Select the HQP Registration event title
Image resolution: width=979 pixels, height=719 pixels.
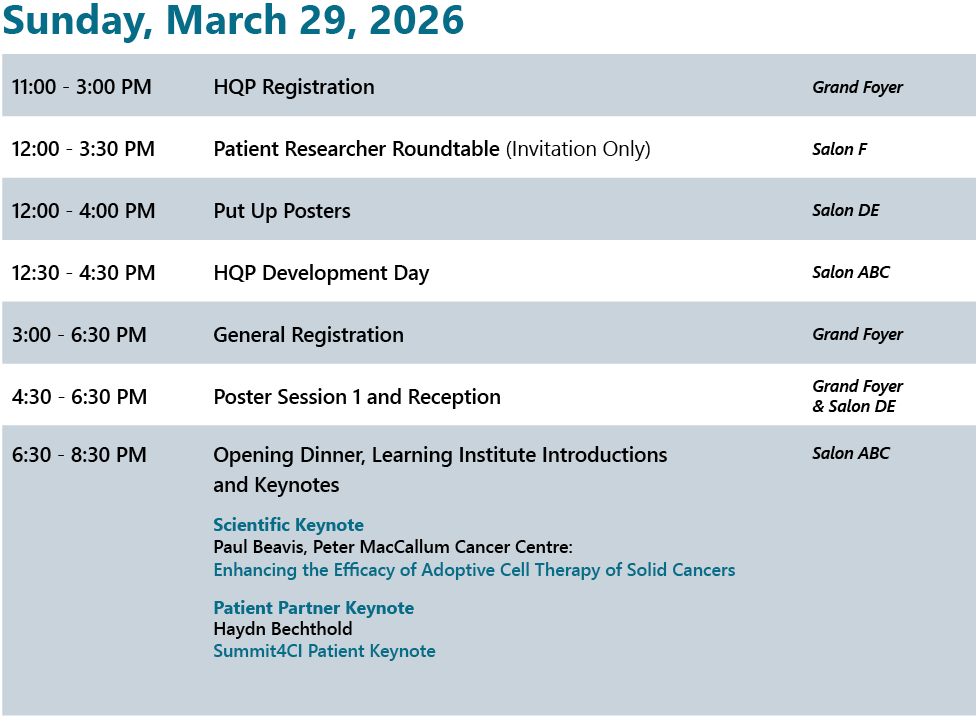click(294, 87)
